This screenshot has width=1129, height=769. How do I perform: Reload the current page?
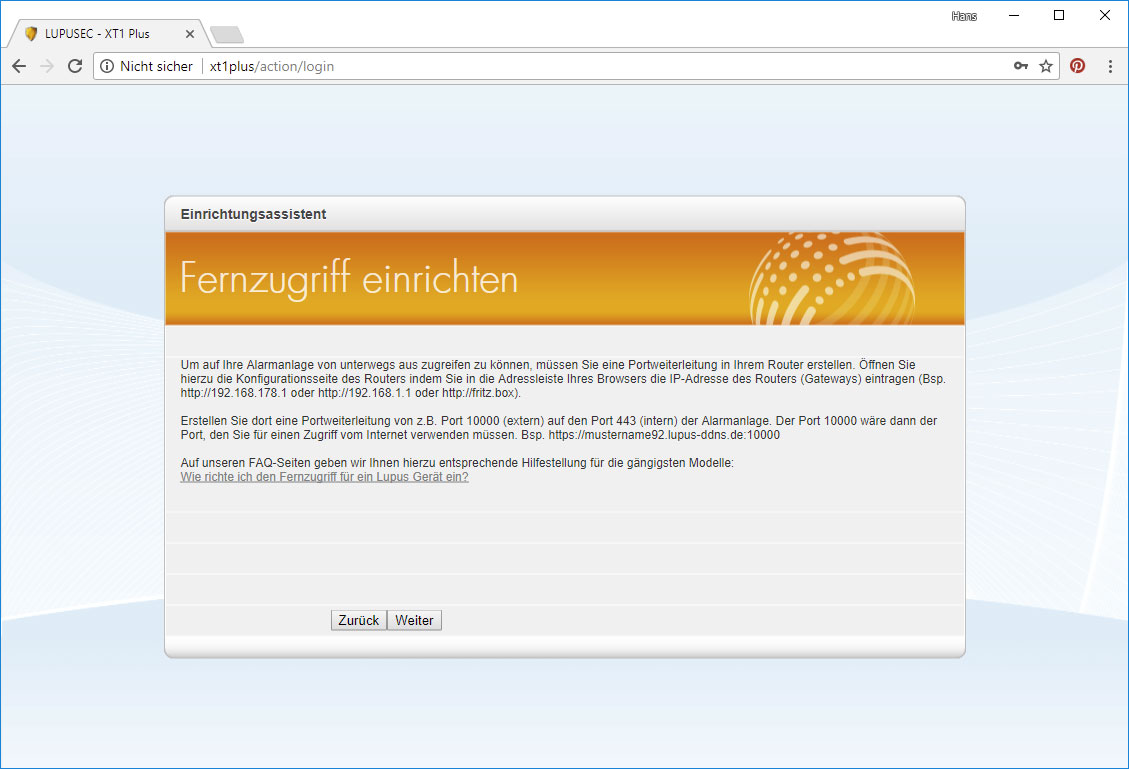click(74, 66)
